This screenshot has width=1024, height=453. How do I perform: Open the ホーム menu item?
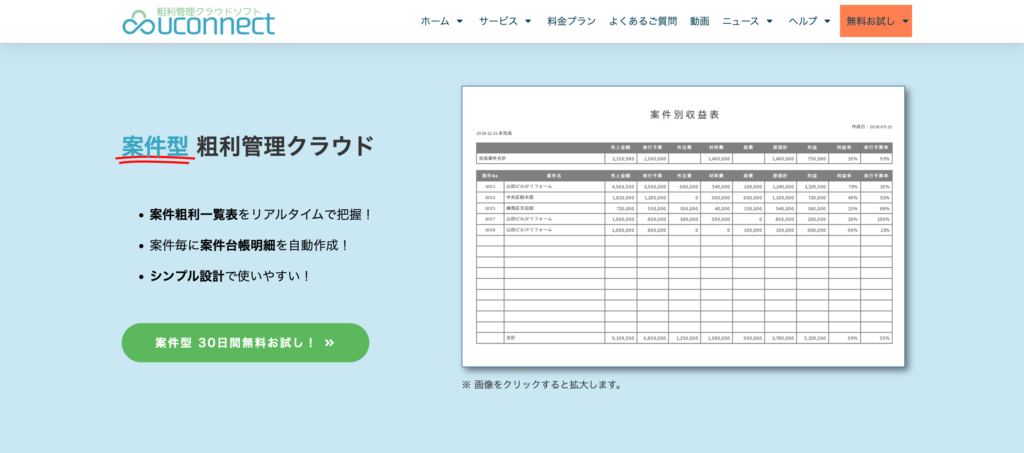[435, 21]
